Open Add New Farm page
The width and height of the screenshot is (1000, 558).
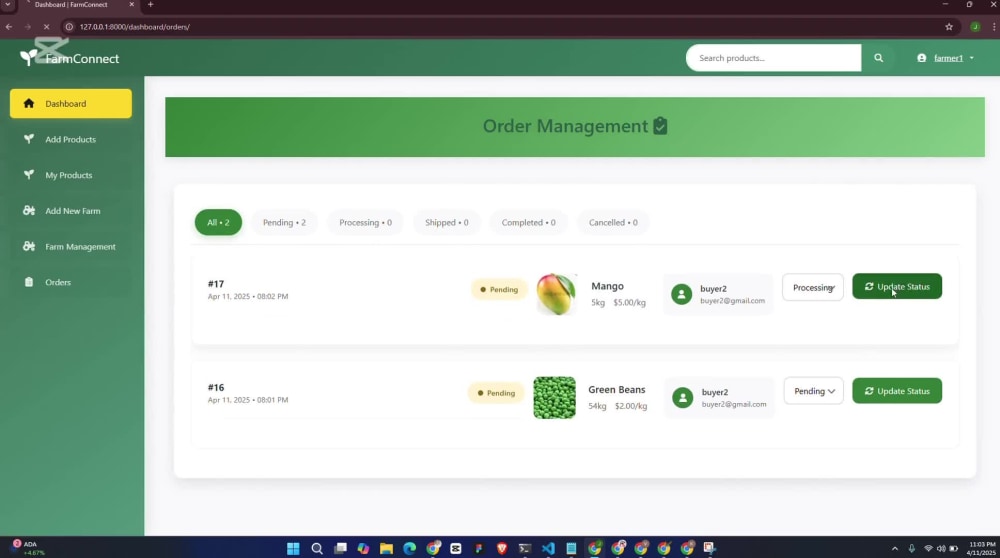(71, 210)
